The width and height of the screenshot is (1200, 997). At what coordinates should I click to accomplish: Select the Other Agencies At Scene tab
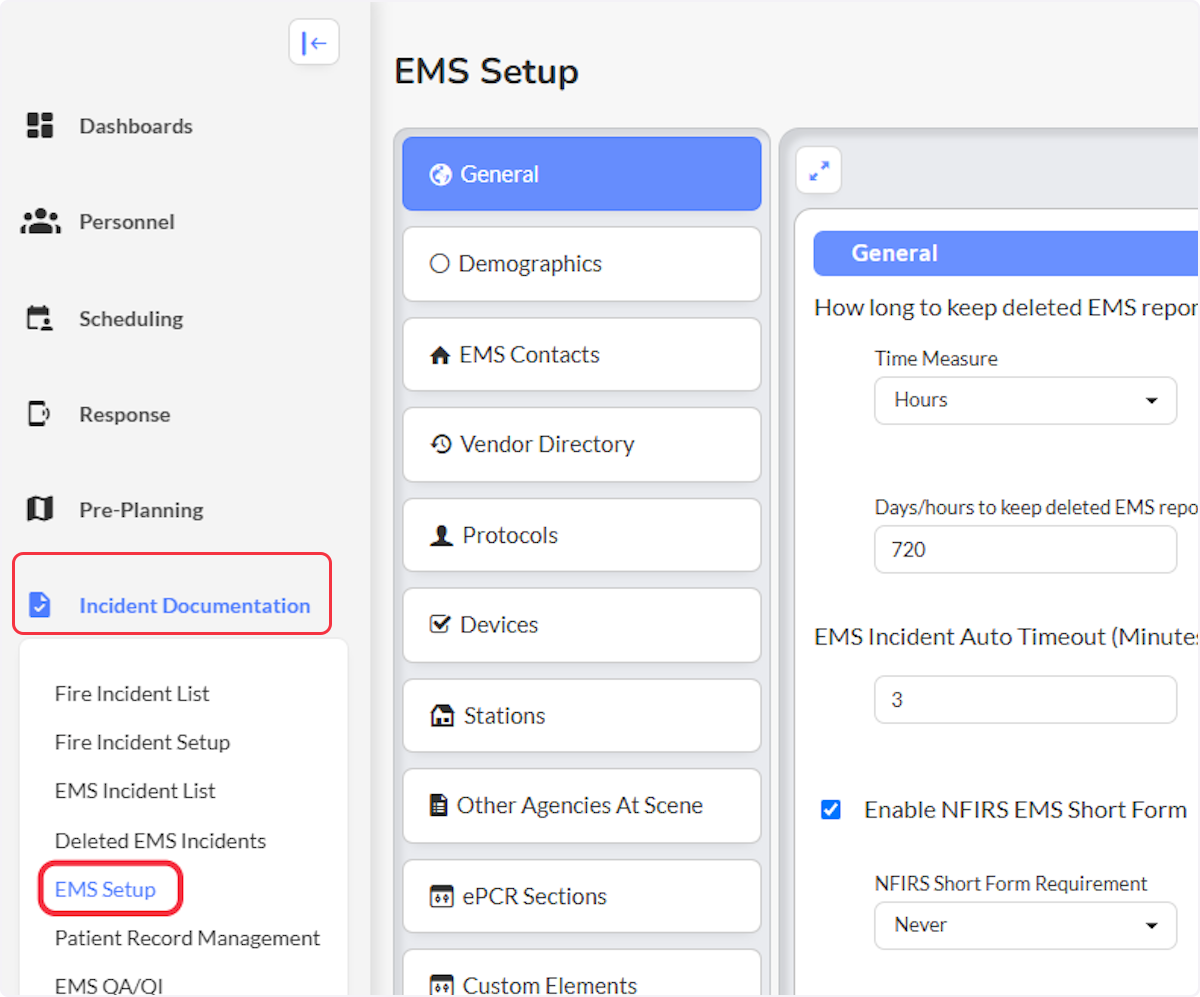pos(582,806)
